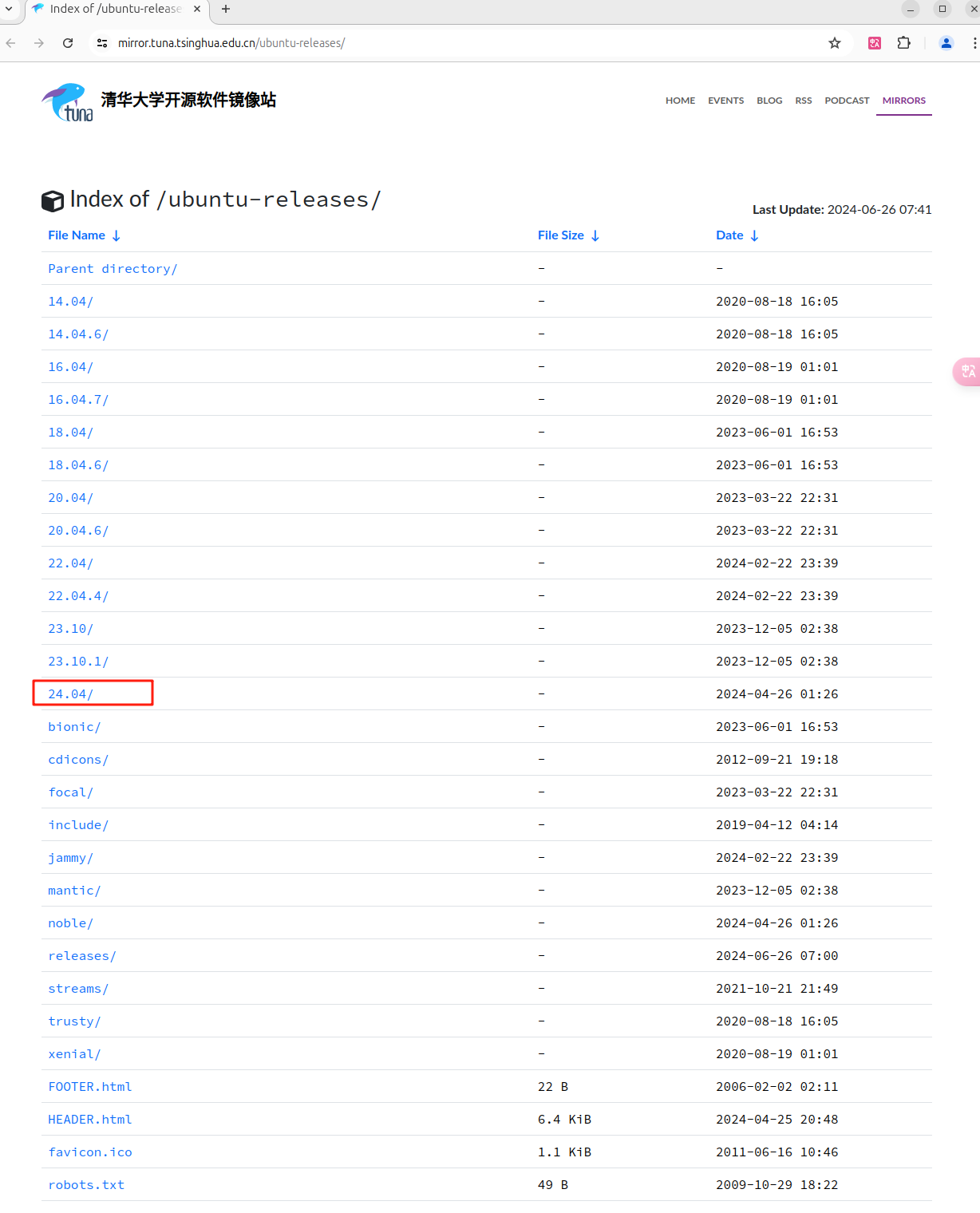This screenshot has width=980, height=1213.
Task: Open the EVENTS navigation item
Action: click(725, 101)
